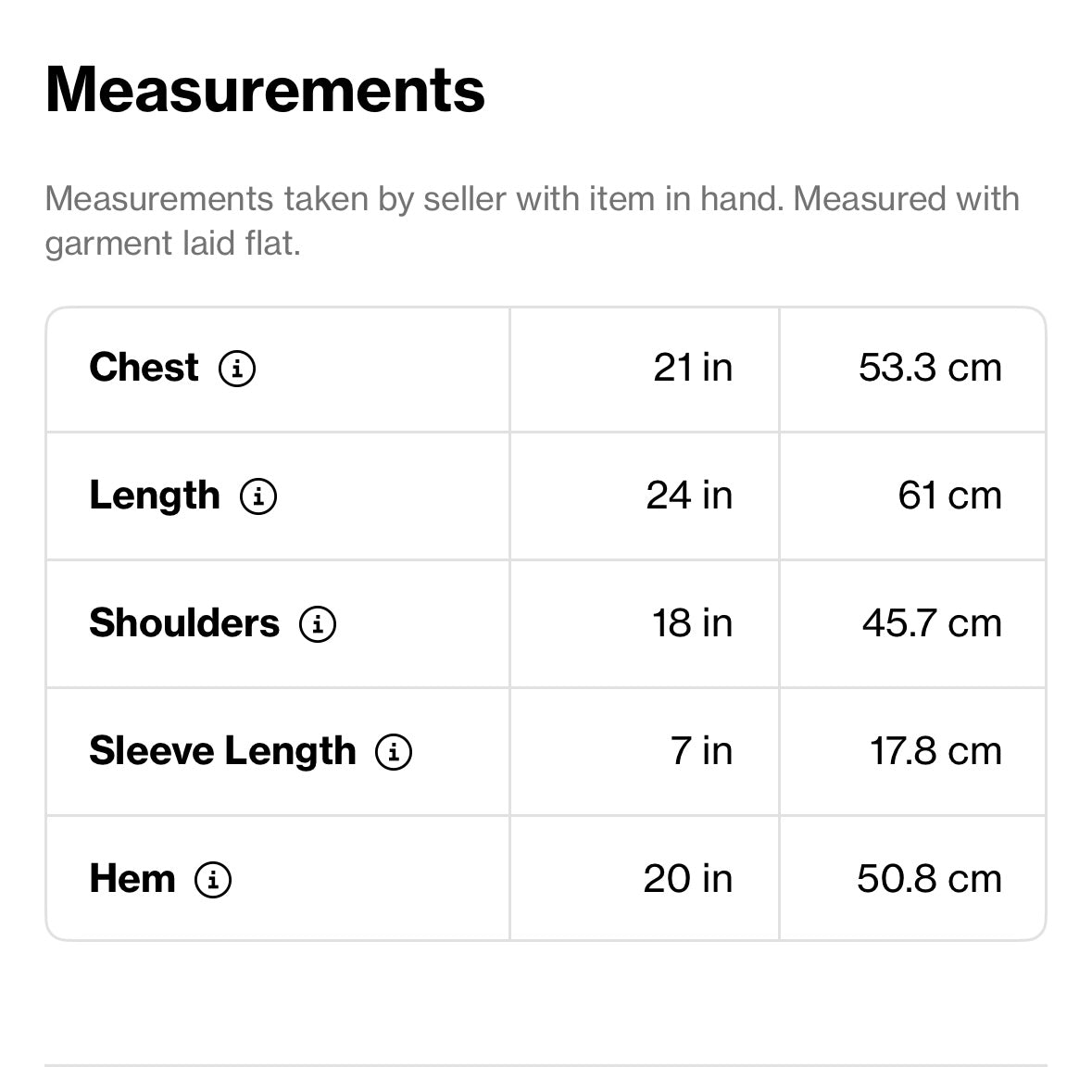Open the Length measurement info icon
This screenshot has height=1092, width=1092.
point(258,496)
